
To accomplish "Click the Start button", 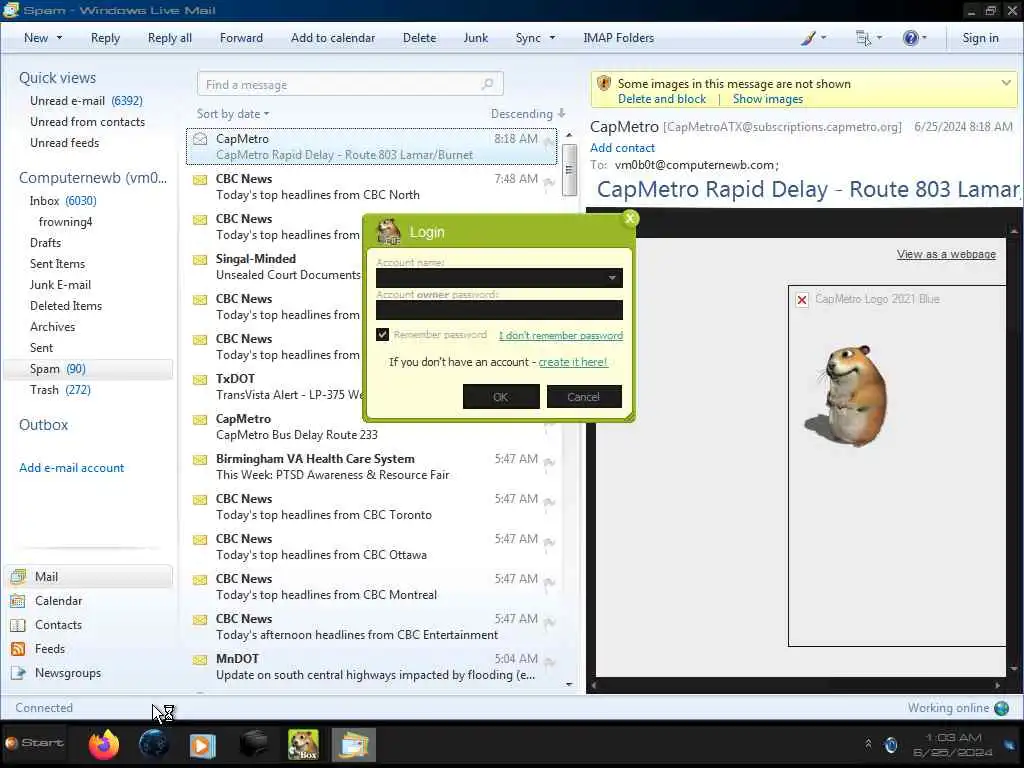I will tap(35, 743).
